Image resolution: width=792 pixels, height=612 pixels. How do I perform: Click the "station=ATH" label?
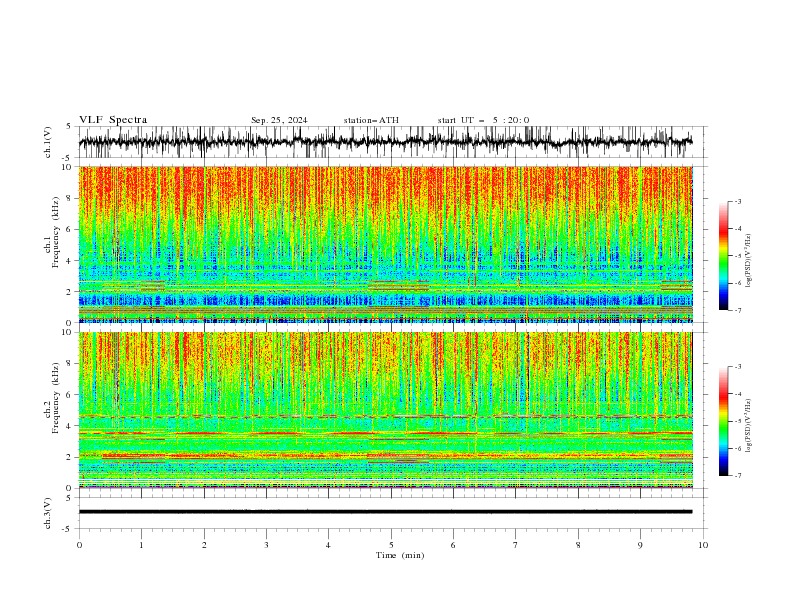click(371, 120)
